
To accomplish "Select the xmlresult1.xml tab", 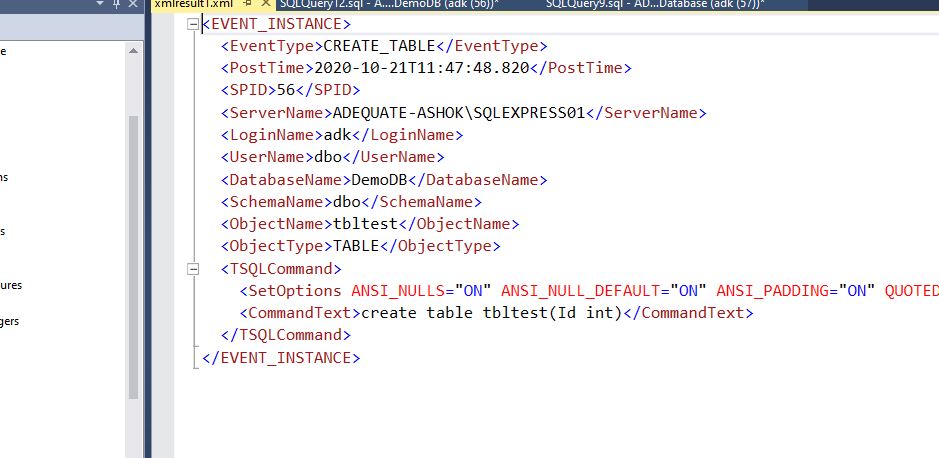I will [x=193, y=4].
